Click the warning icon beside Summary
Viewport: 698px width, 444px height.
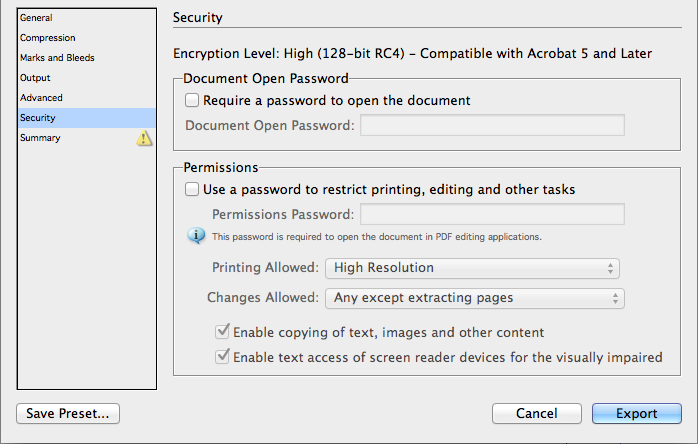click(x=144, y=138)
